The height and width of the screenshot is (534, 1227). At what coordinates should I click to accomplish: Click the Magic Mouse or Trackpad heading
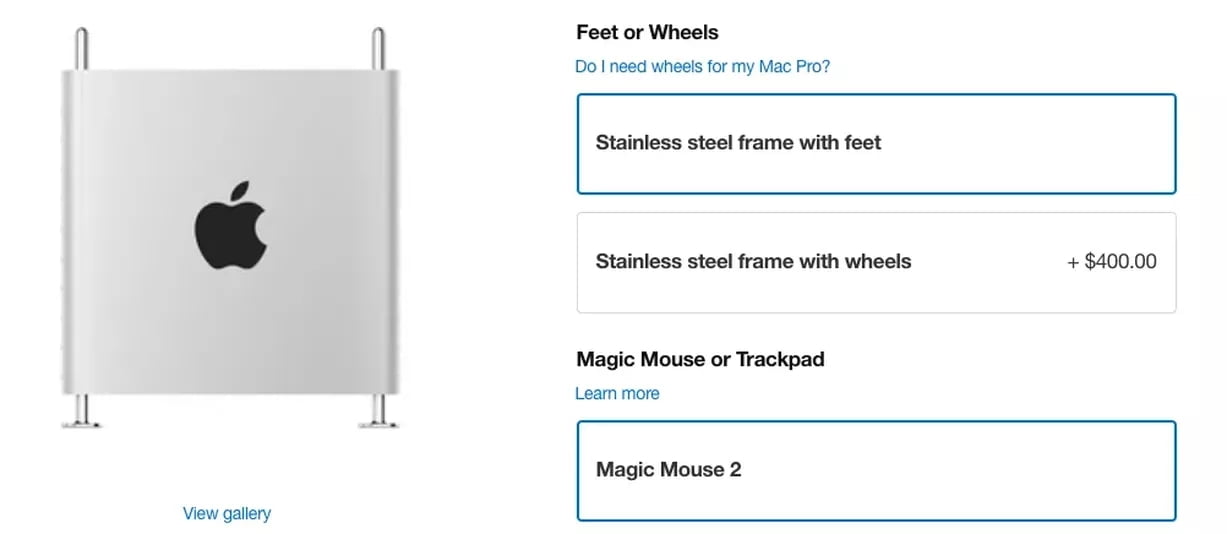pyautogui.click(x=700, y=359)
